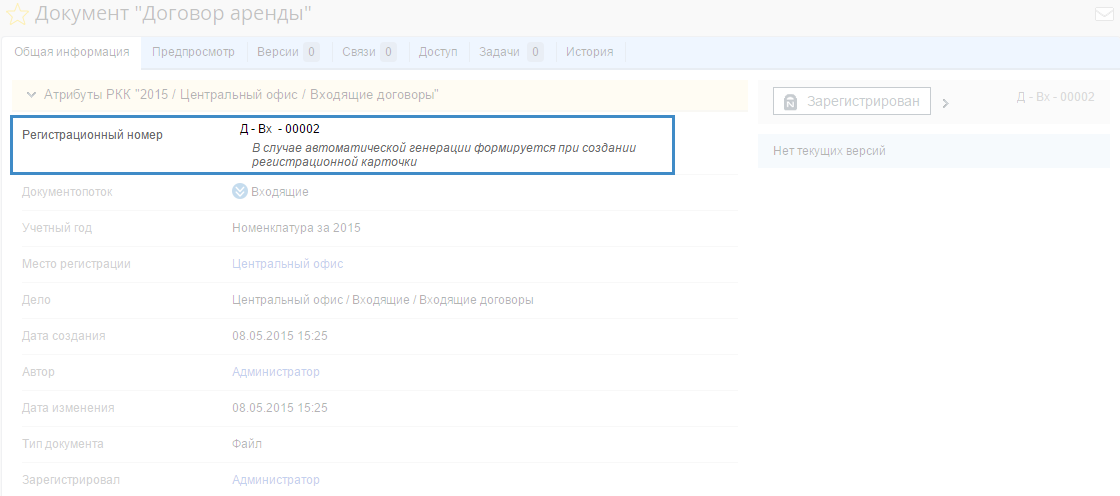Screen dimensions: 1120x496
Task: Click the Администратор link in the Зарегистрировал row
Action: pos(276,480)
